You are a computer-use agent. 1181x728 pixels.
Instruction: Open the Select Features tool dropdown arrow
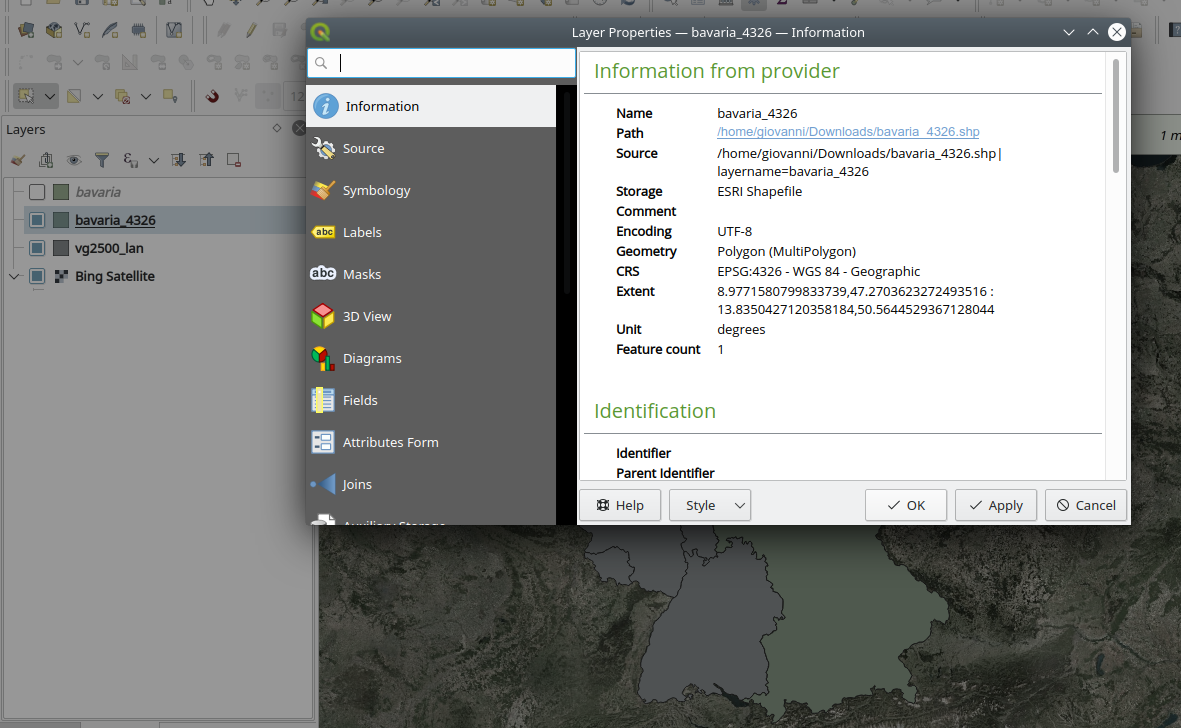[50, 96]
